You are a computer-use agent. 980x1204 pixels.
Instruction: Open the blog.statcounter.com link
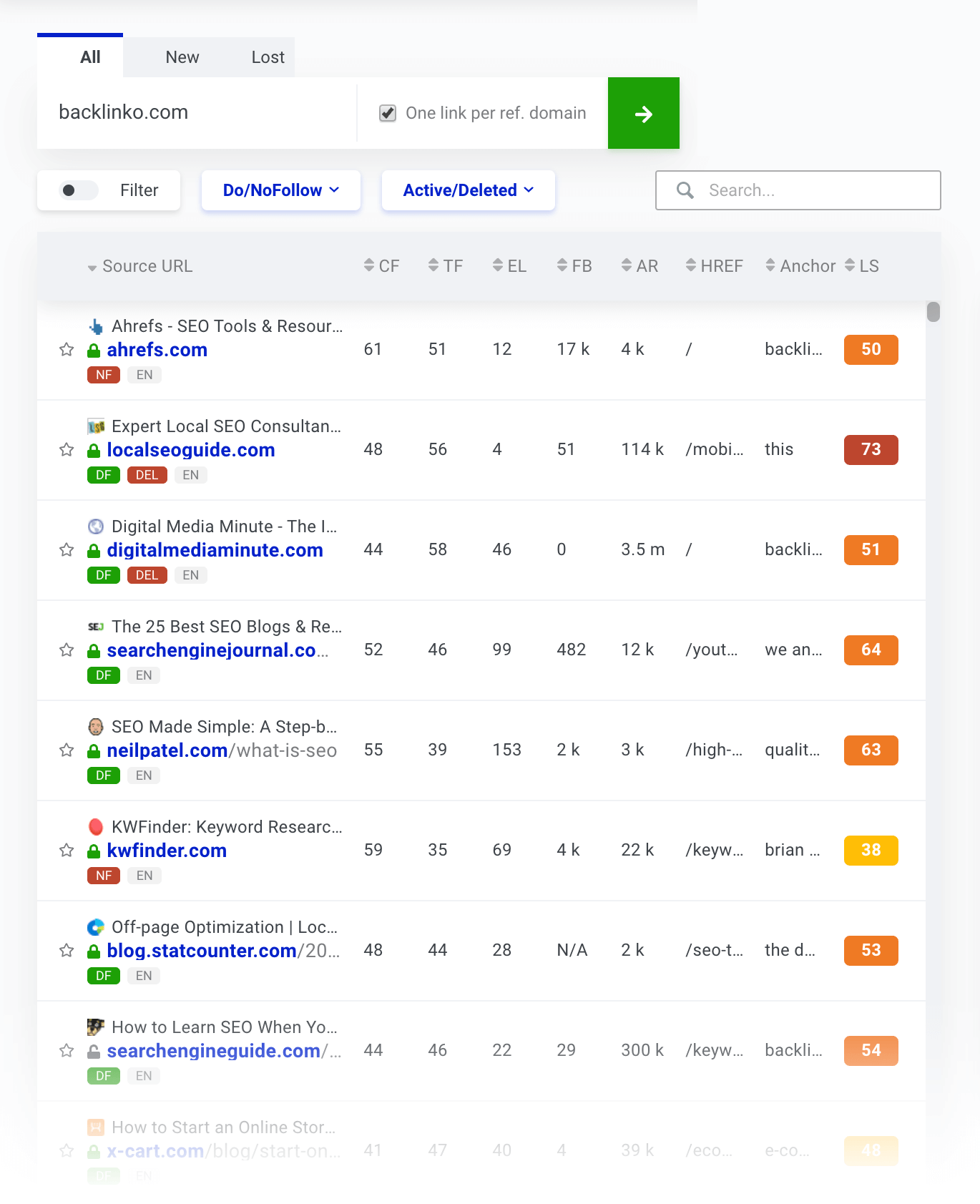click(x=223, y=951)
